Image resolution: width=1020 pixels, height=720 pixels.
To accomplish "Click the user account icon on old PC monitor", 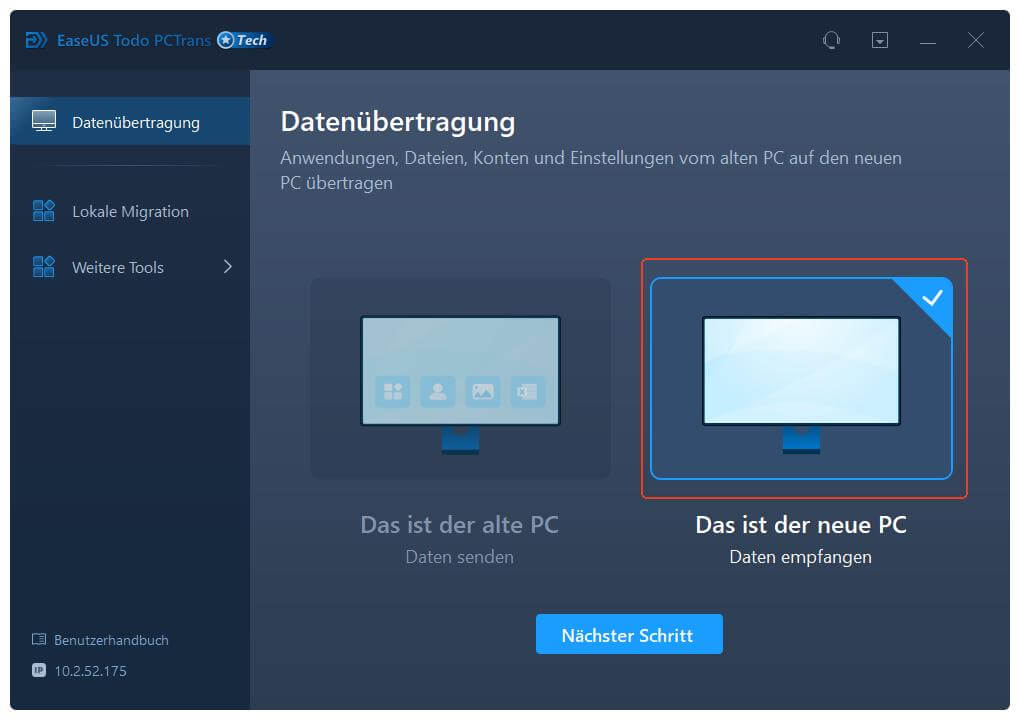I will click(x=438, y=391).
